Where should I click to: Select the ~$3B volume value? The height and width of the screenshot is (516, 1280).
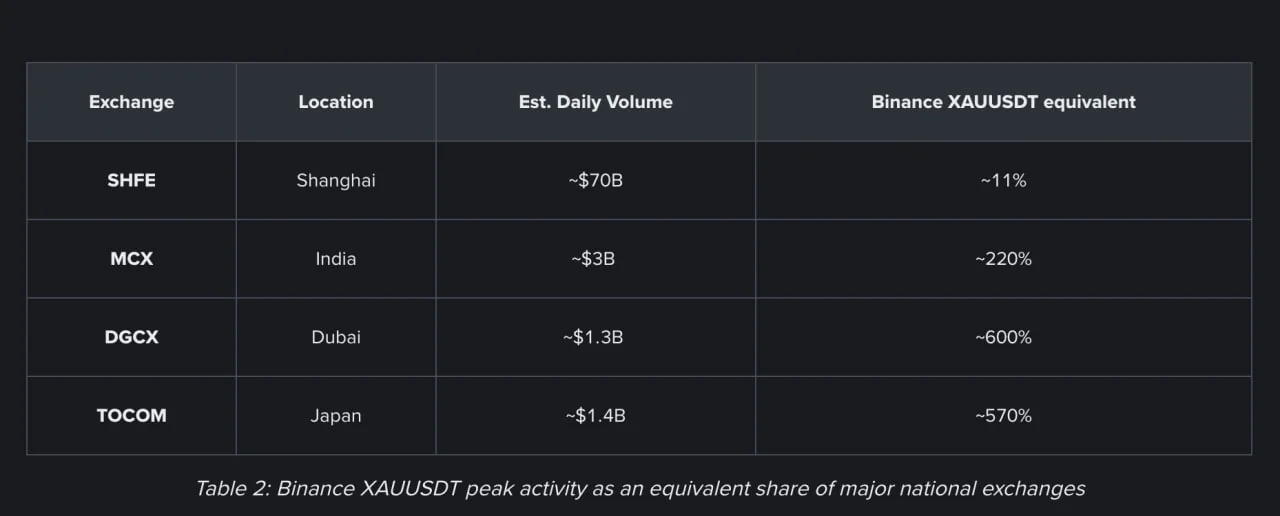coord(593,259)
